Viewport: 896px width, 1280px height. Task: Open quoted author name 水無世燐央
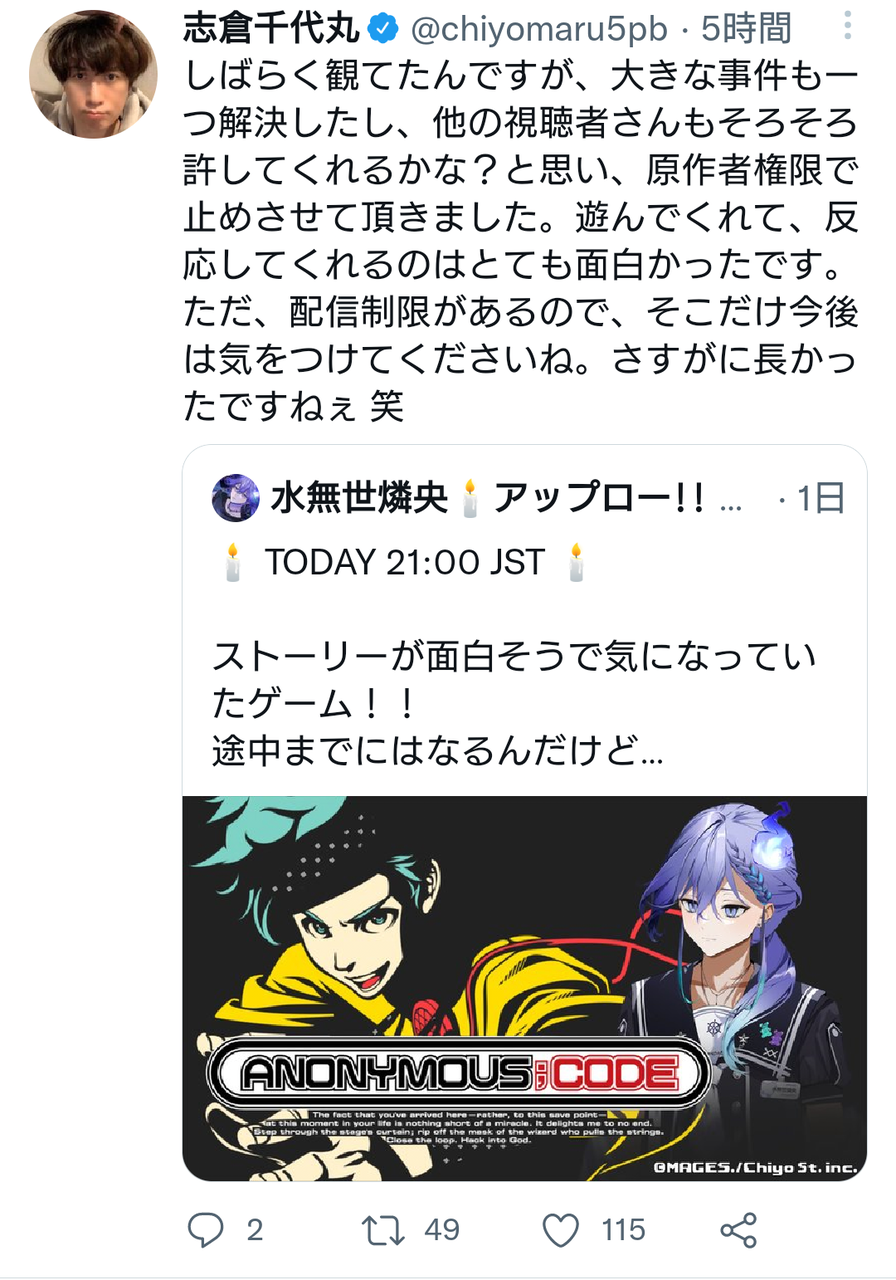pos(358,498)
